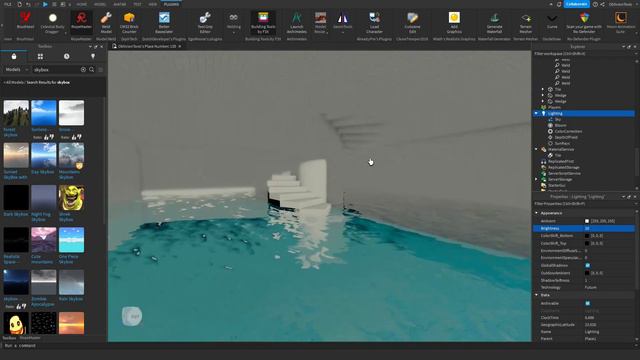Open Celestial Body Dragger plugin
Screen dimensions: 640x360
coord(52,22)
